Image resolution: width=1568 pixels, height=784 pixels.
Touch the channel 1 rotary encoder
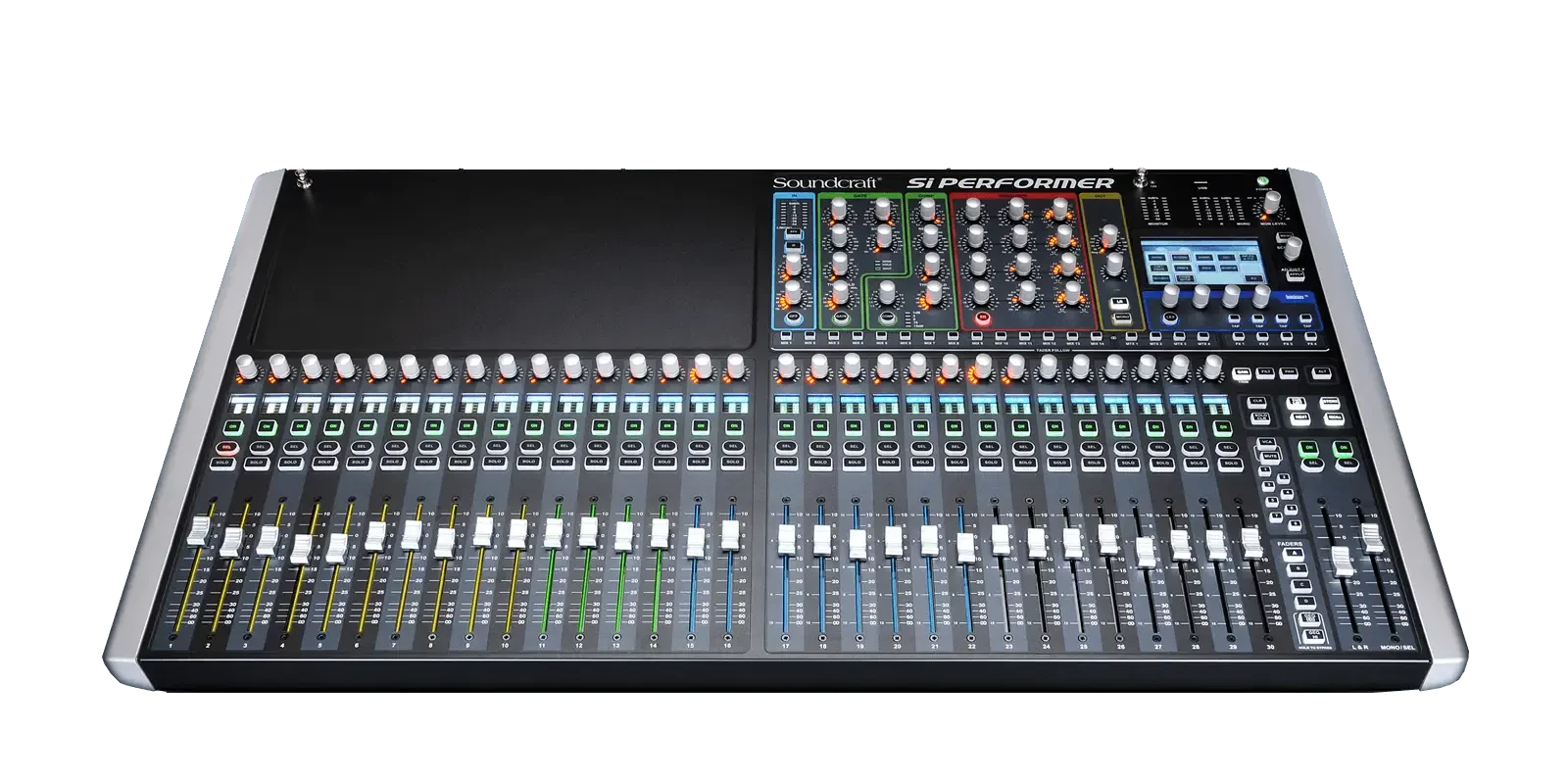pos(247,367)
